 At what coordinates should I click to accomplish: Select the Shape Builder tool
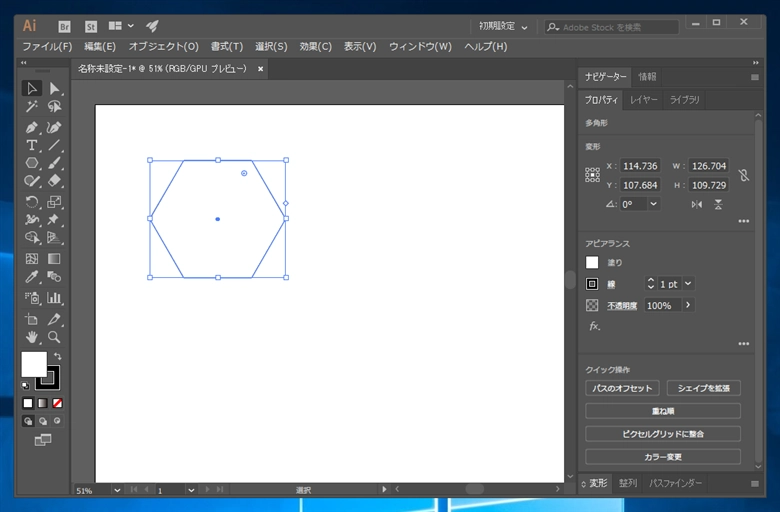coord(32,238)
